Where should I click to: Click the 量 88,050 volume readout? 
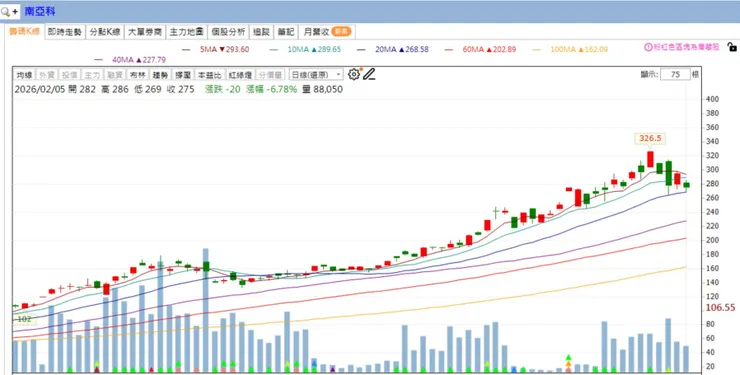[x=322, y=89]
